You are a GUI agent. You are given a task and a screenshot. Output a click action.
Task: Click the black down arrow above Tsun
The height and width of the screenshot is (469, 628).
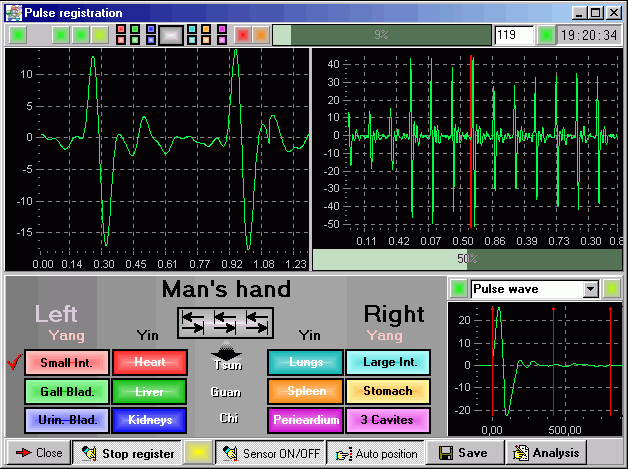point(227,351)
